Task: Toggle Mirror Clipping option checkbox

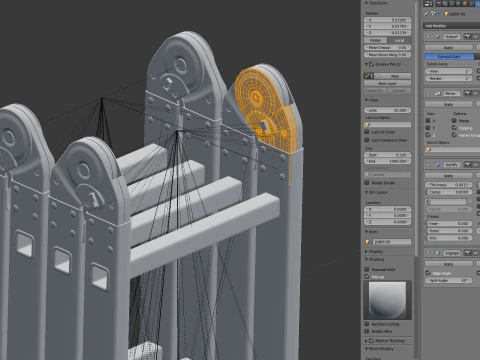Action: pyautogui.click(x=454, y=128)
